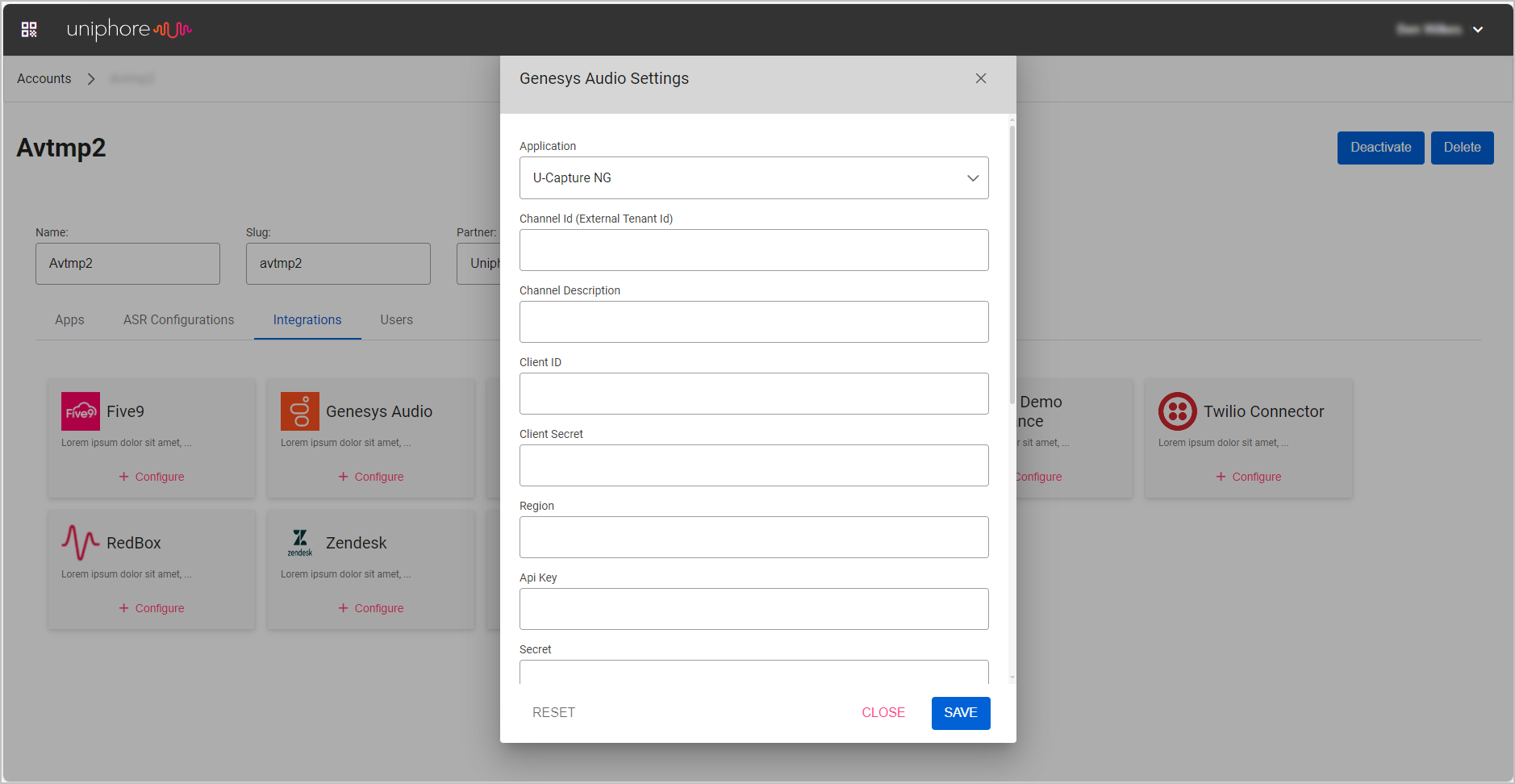
Task: Click the Zendesk logo icon
Action: pyautogui.click(x=300, y=543)
